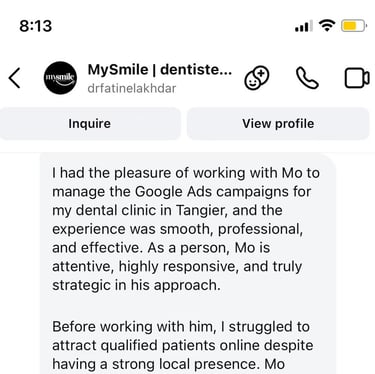Select the message paragraph starting "I had the pleasure"
375x374 pixels.
pyautogui.click(x=186, y=229)
